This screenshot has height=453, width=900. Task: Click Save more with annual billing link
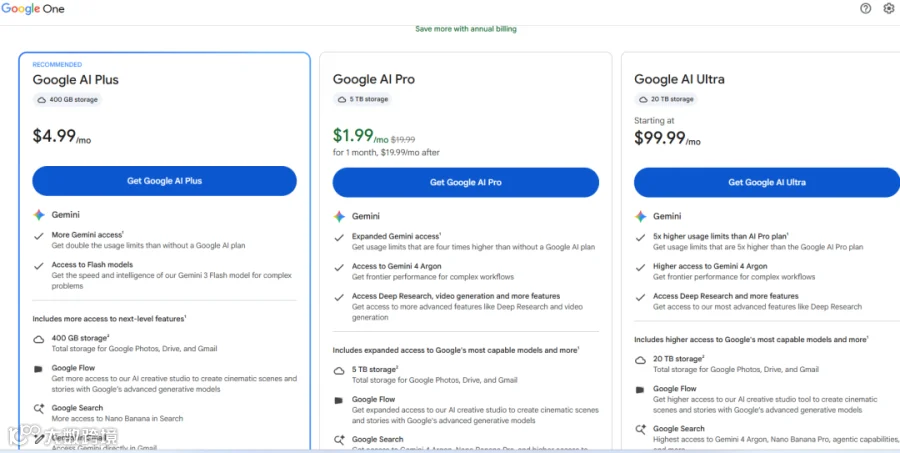pyautogui.click(x=465, y=29)
